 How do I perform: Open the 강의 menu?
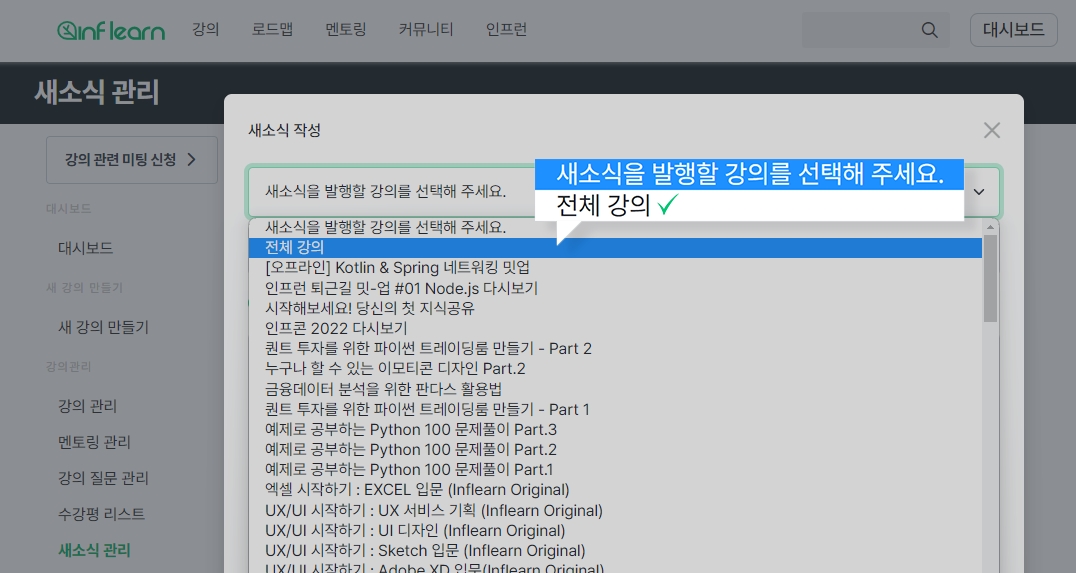point(205,30)
